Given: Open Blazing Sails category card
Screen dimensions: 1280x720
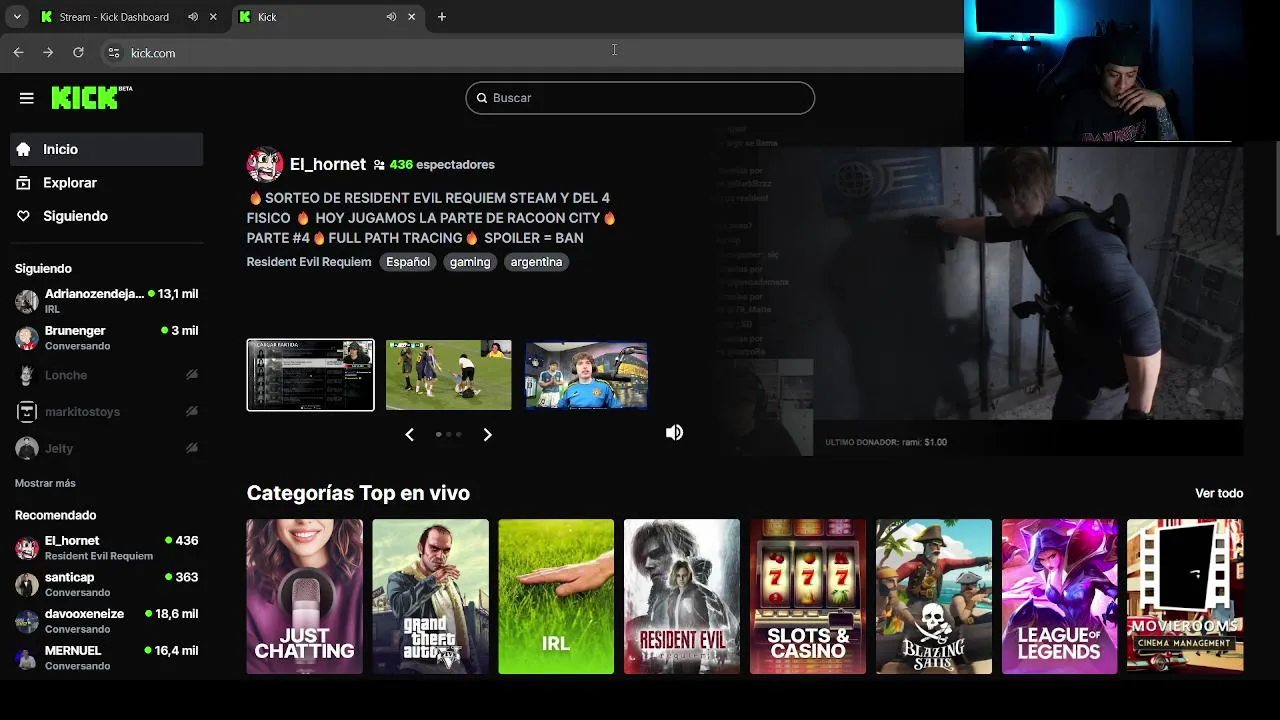Looking at the screenshot, I should tap(934, 596).
